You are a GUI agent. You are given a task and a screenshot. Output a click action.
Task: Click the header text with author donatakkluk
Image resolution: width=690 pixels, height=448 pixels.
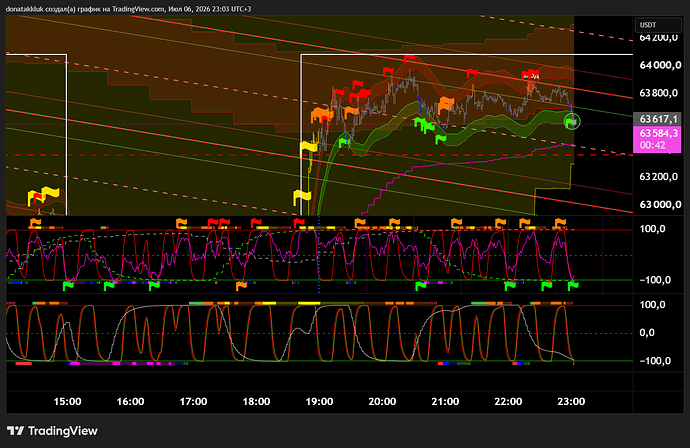[128, 9]
